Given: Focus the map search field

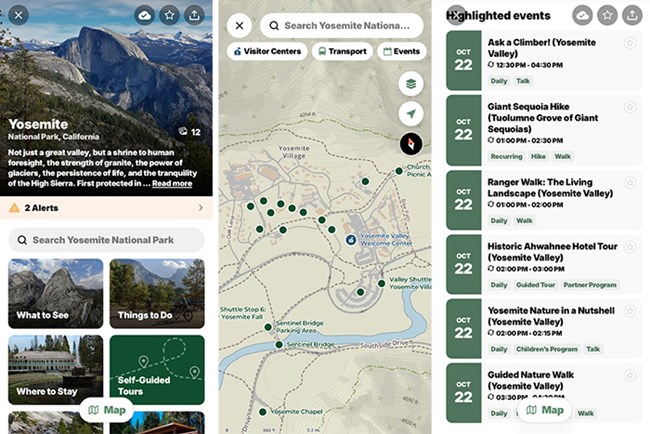Looking at the screenshot, I should [342, 26].
